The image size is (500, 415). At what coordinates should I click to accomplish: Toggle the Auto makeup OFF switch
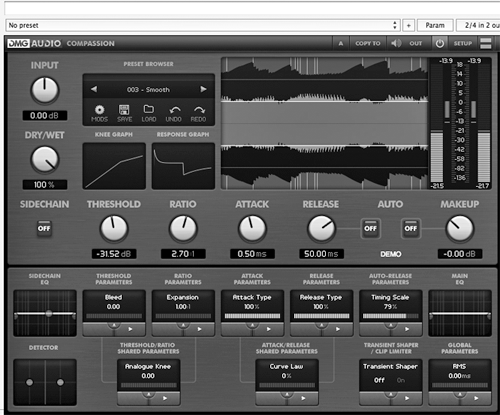411,229
